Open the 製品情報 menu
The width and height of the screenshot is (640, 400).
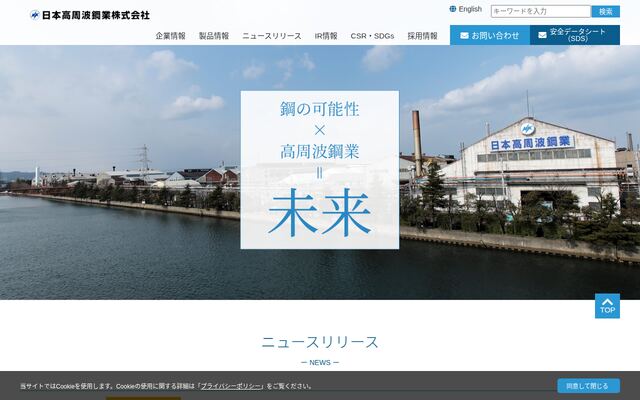tap(214, 36)
